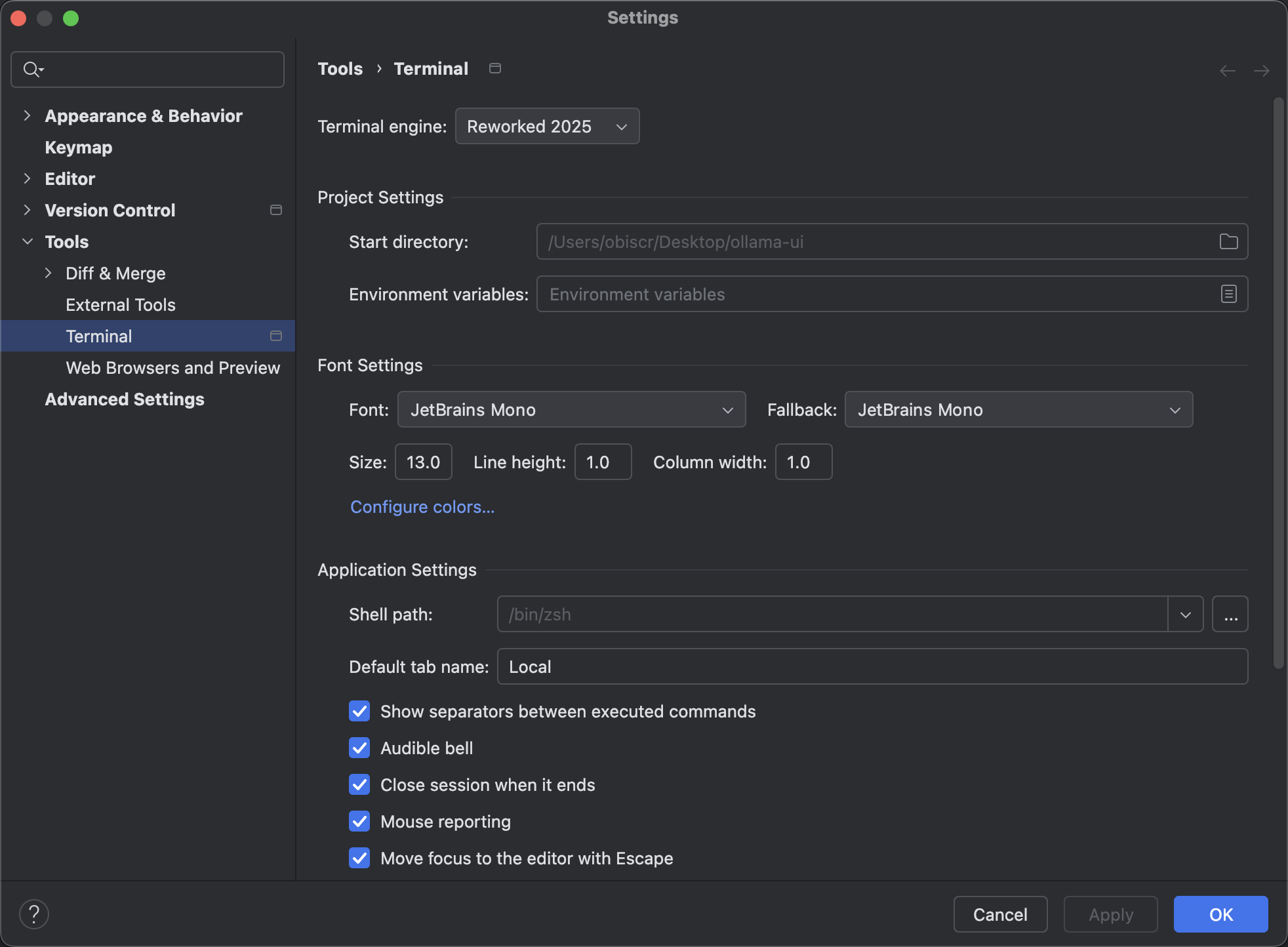Open the Terminal engine dropdown
Image resolution: width=1288 pixels, height=947 pixels.
548,126
